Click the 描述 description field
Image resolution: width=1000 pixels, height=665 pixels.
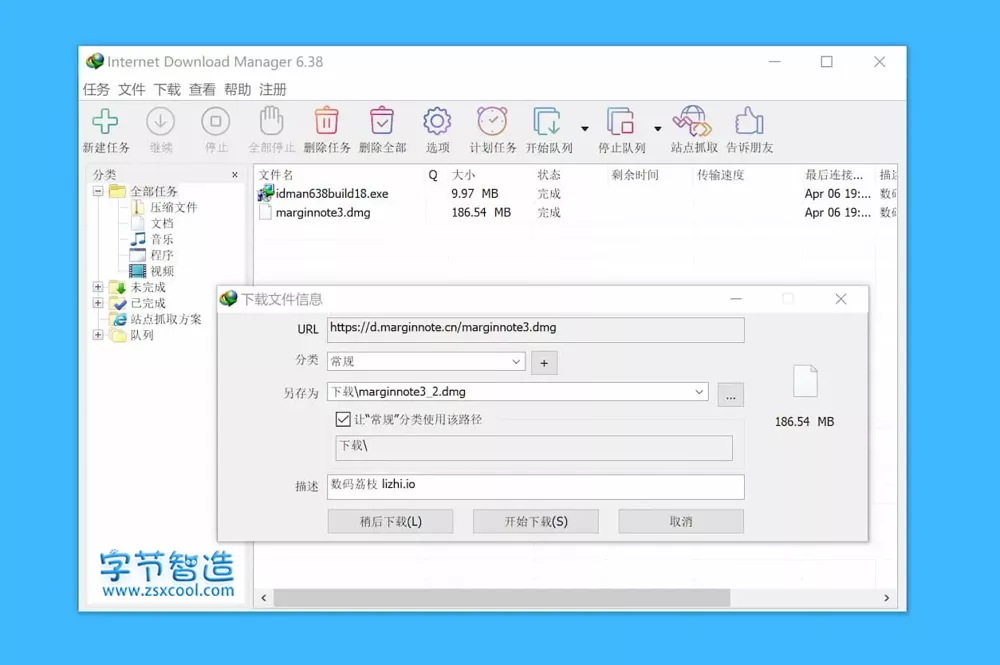click(535, 486)
